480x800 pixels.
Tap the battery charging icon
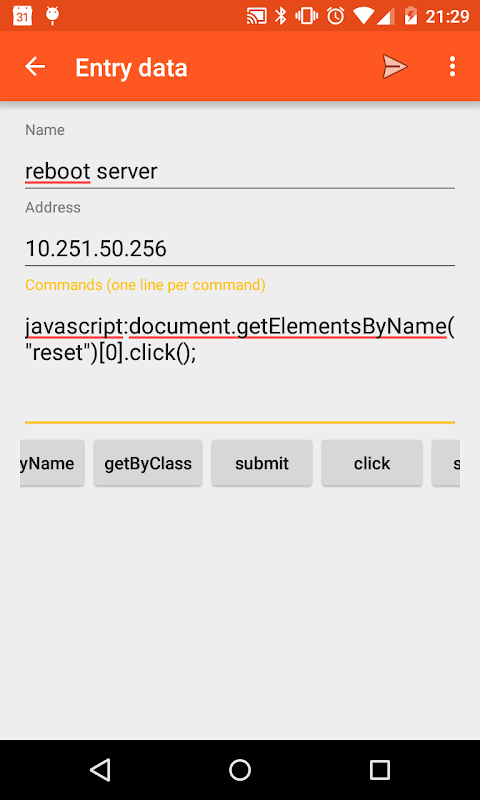tap(411, 16)
